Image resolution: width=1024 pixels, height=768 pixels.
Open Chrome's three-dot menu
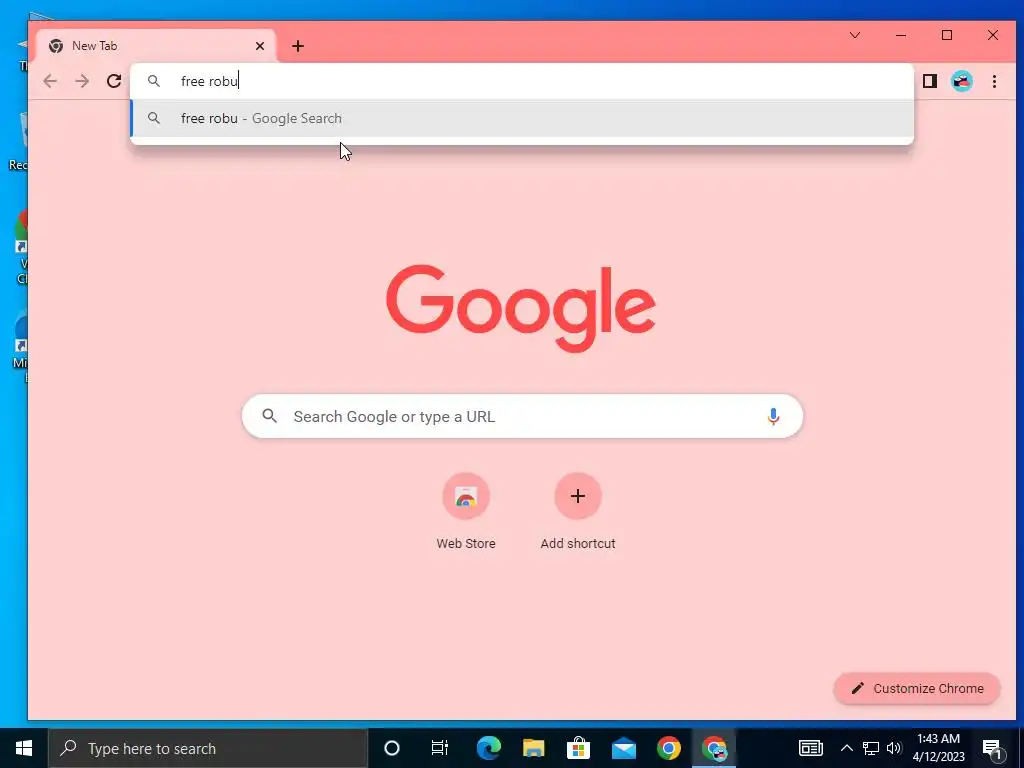click(x=994, y=81)
